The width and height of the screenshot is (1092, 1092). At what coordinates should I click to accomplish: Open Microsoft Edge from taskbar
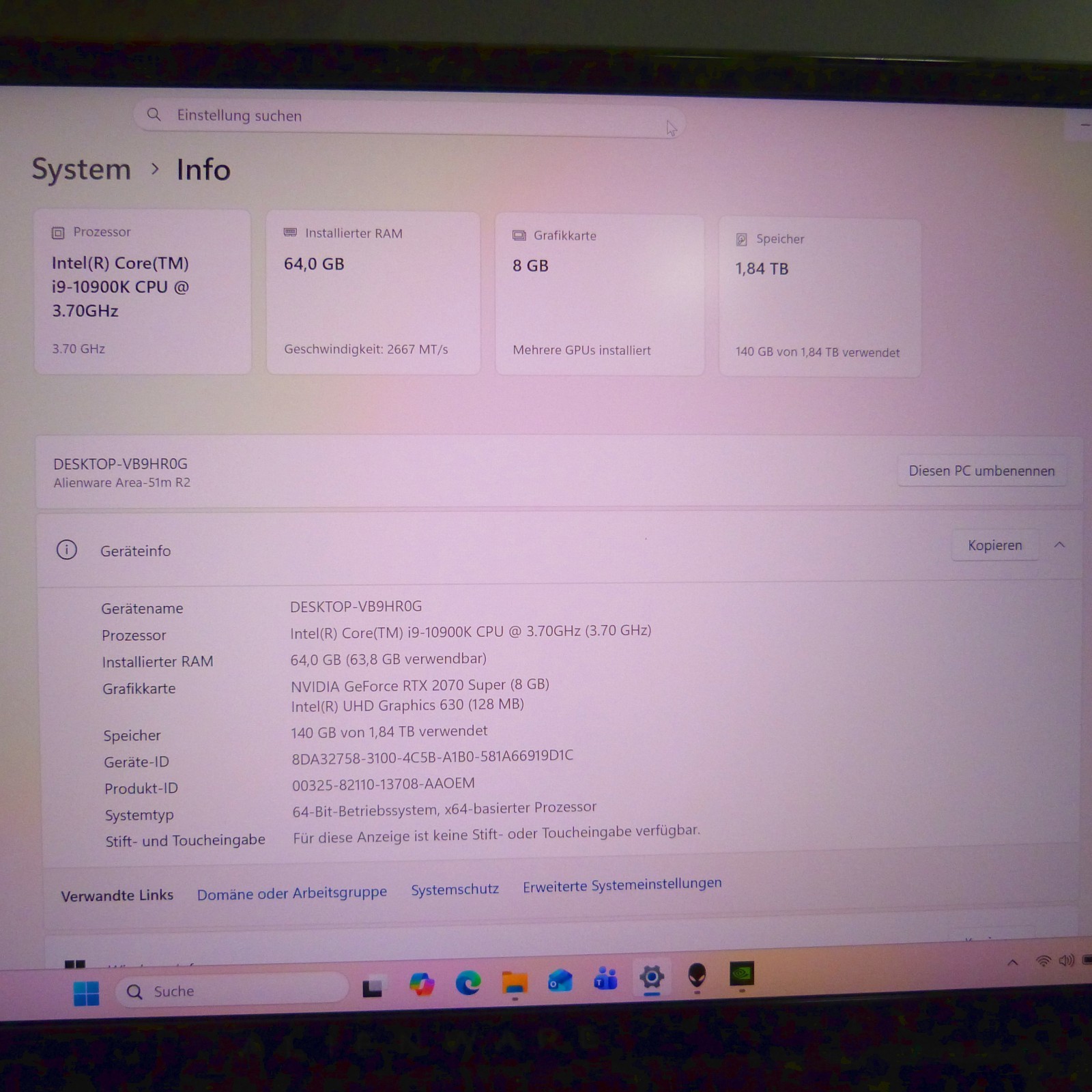(x=468, y=983)
